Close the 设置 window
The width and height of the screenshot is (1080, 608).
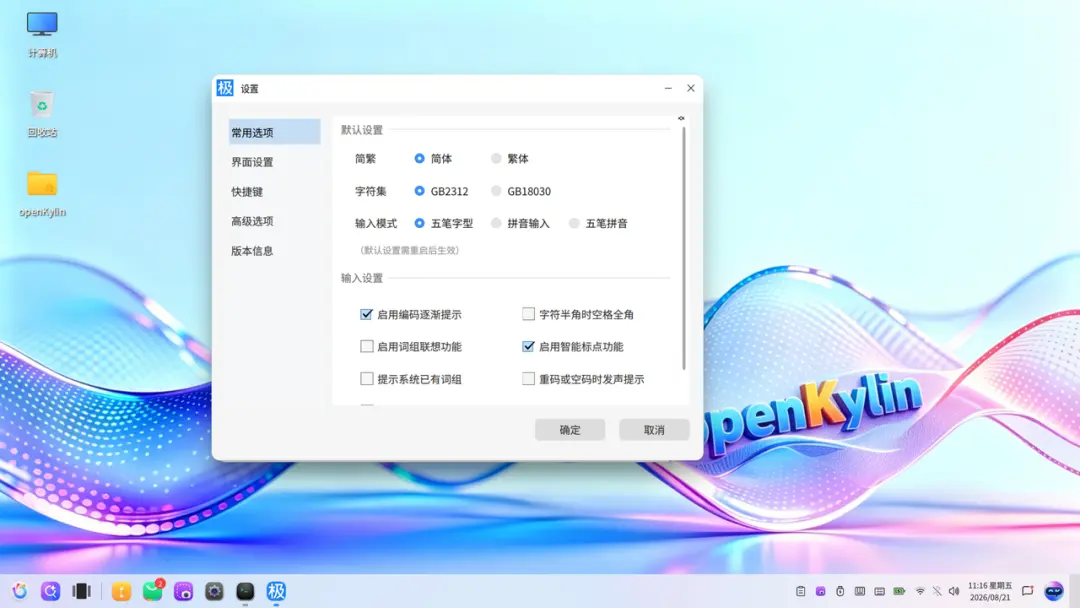(x=691, y=88)
